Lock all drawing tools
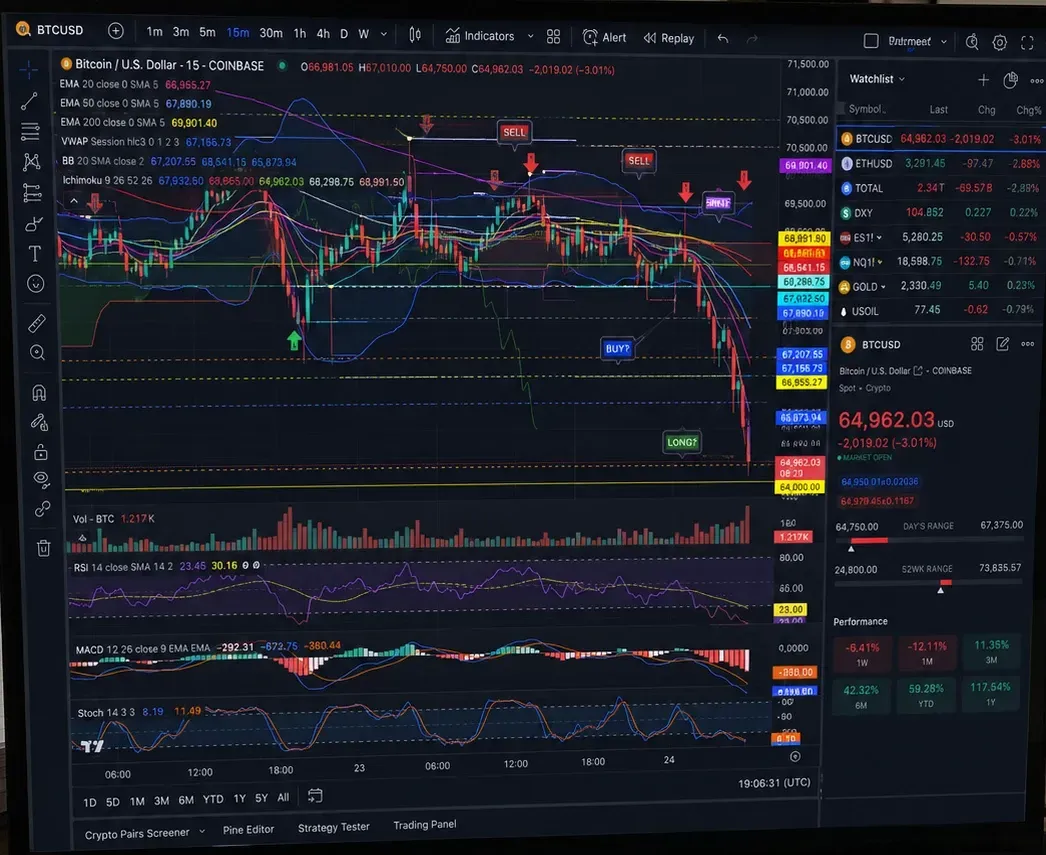Image resolution: width=1046 pixels, height=855 pixels. pos(41,452)
